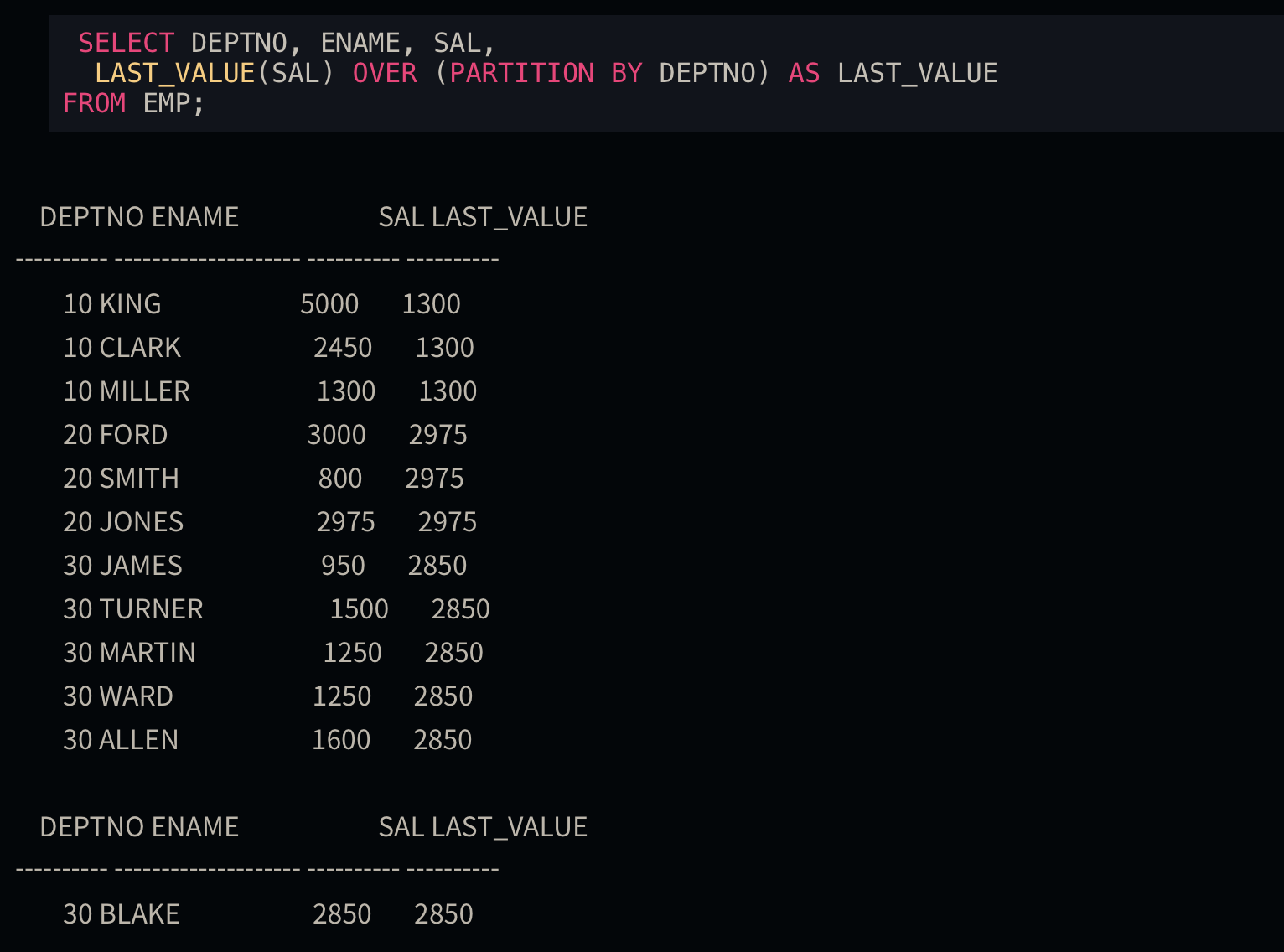Click the first SAL LAST_VALUE header

pyautogui.click(x=483, y=216)
